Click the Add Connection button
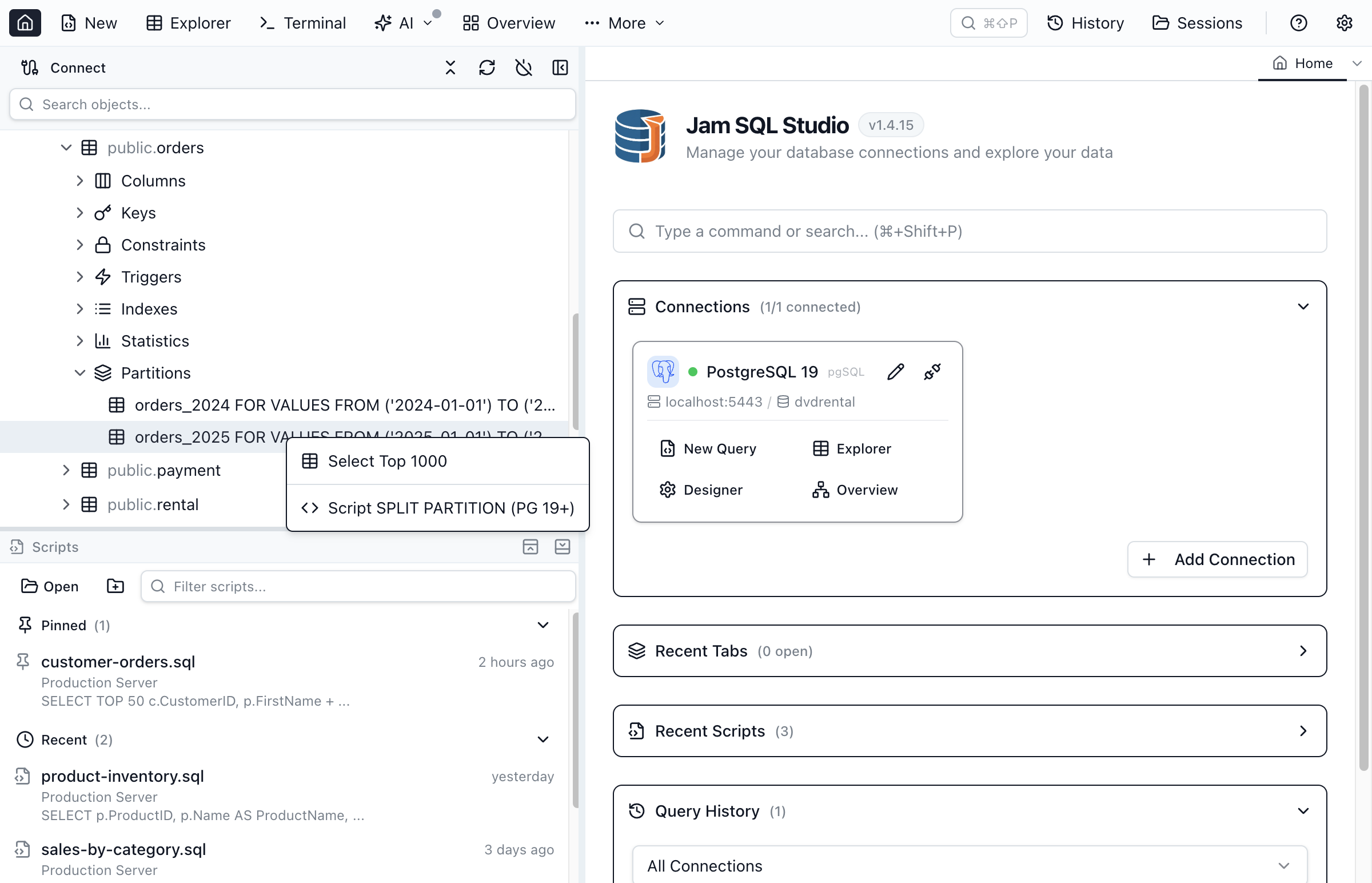This screenshot has width=1372, height=883. click(1217, 559)
